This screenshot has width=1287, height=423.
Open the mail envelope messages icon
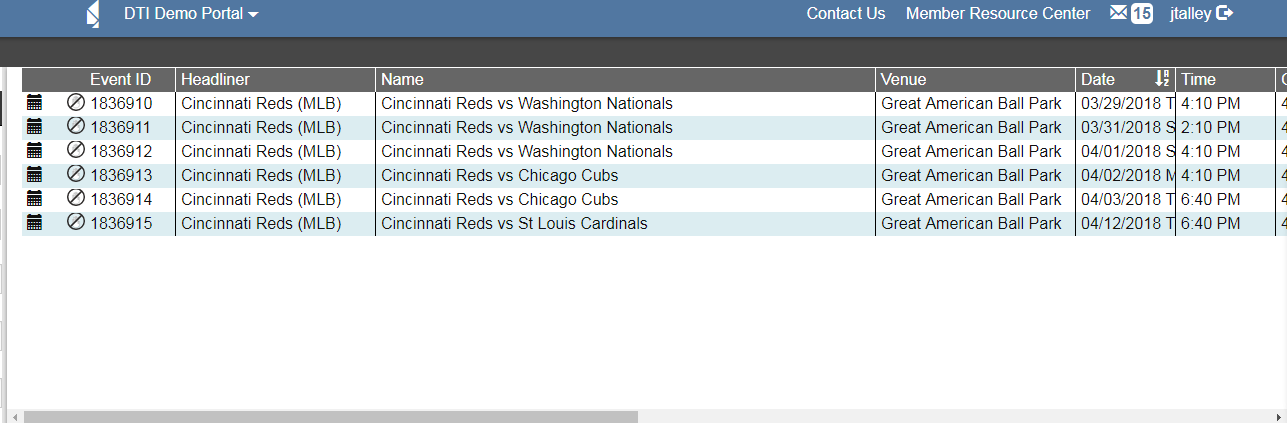click(1119, 13)
